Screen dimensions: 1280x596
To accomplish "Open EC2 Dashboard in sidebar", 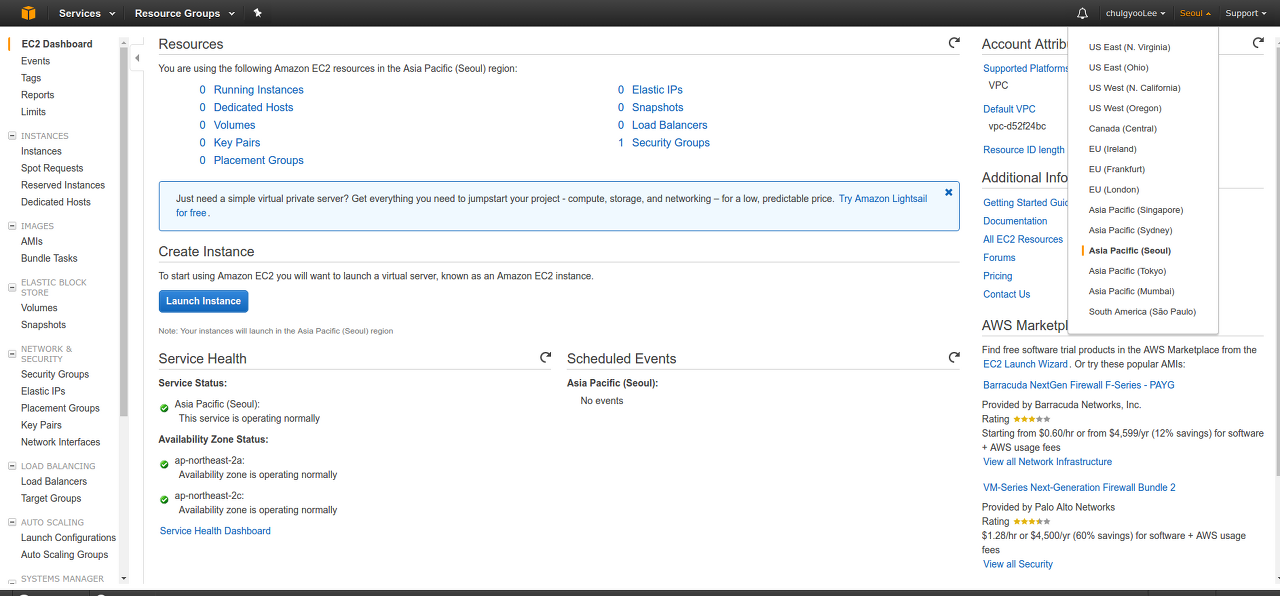I will [x=56, y=44].
